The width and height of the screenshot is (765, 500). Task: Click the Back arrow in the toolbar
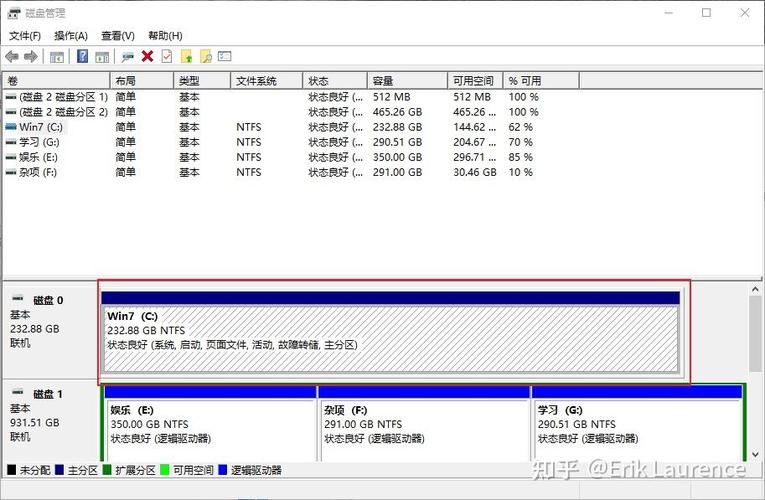12,57
